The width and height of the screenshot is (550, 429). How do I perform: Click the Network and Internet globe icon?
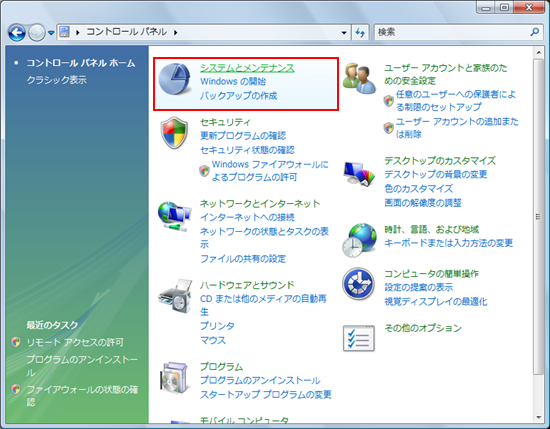[174, 216]
